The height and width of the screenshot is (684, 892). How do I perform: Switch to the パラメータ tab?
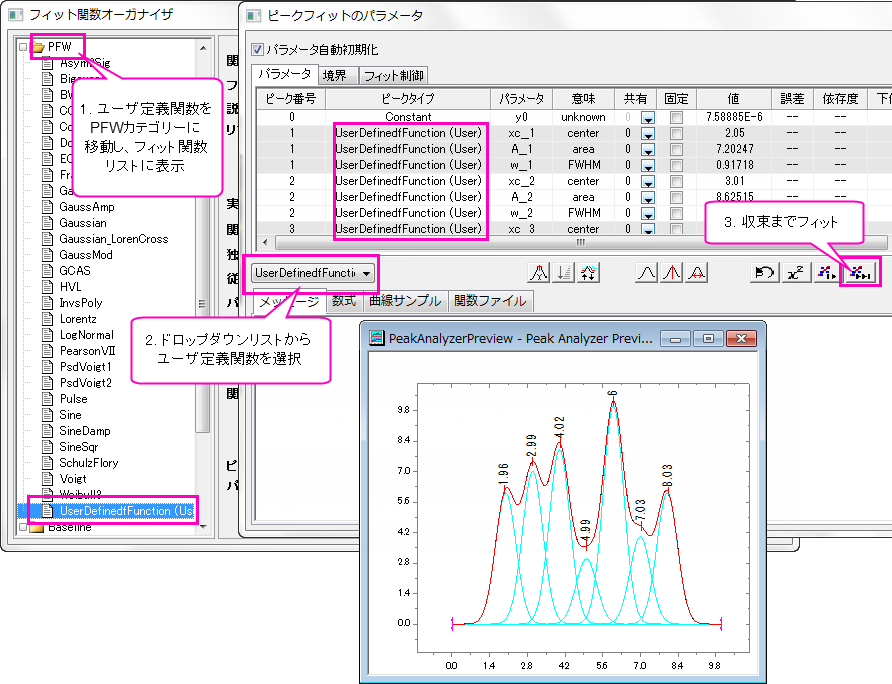pos(284,74)
